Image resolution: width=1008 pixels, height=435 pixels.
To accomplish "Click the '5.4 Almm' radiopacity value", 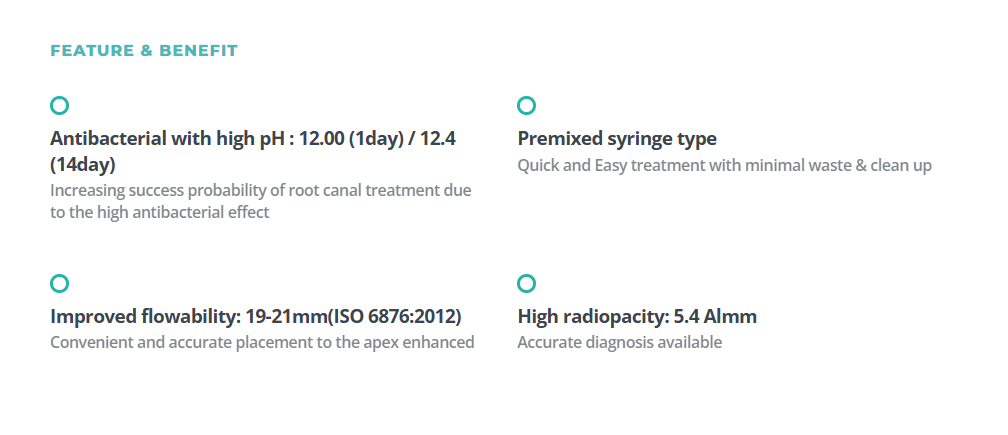I will [x=715, y=316].
